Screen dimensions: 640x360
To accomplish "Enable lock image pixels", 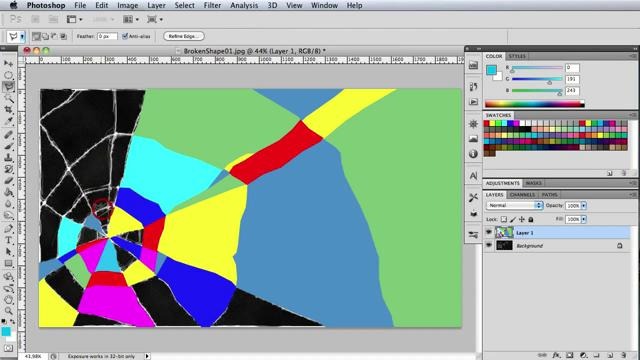I will coord(513,220).
